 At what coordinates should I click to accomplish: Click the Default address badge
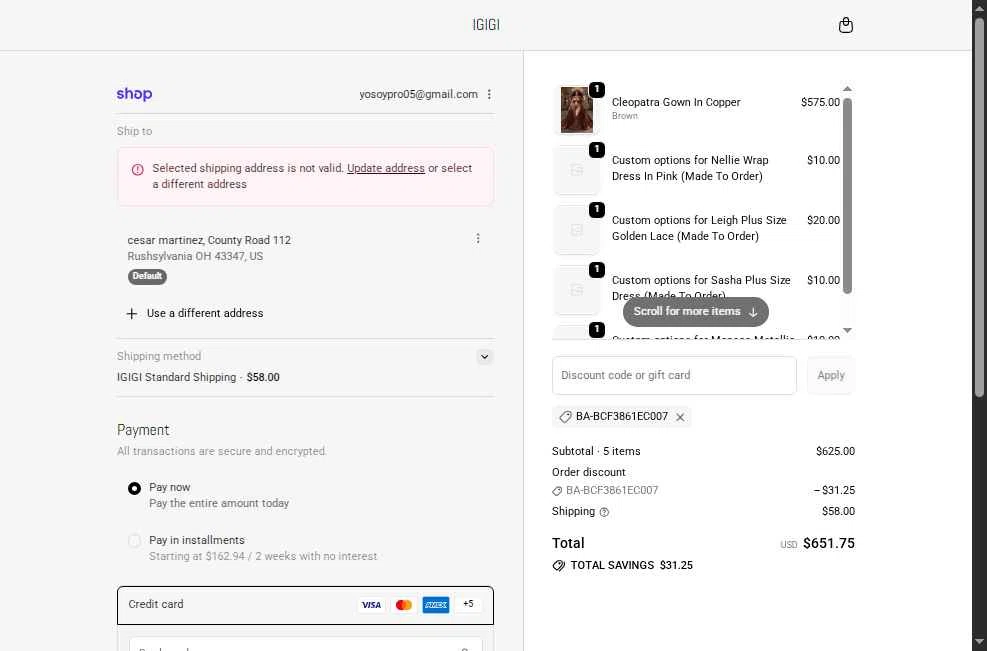click(147, 276)
